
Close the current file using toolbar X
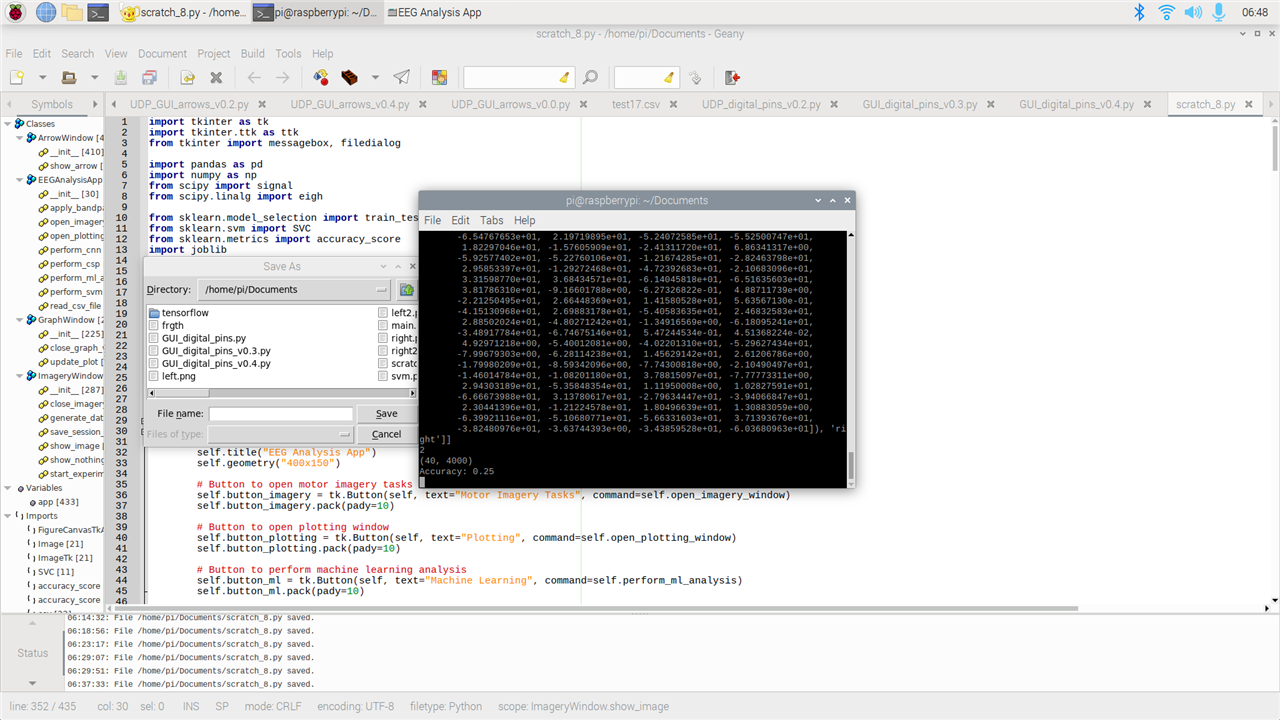pyautogui.click(x=216, y=77)
